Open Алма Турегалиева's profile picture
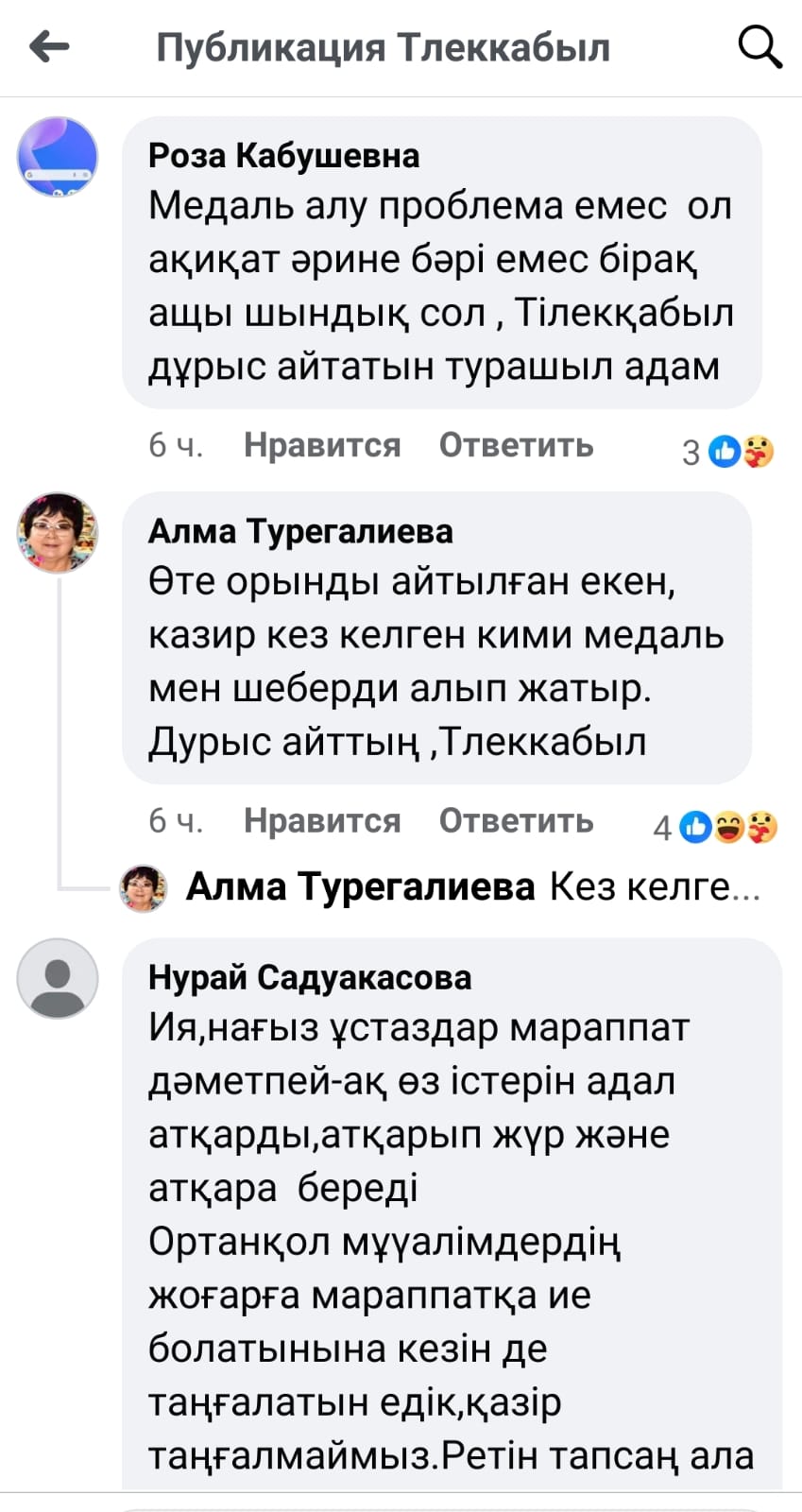This screenshot has width=802, height=1512. click(58, 532)
